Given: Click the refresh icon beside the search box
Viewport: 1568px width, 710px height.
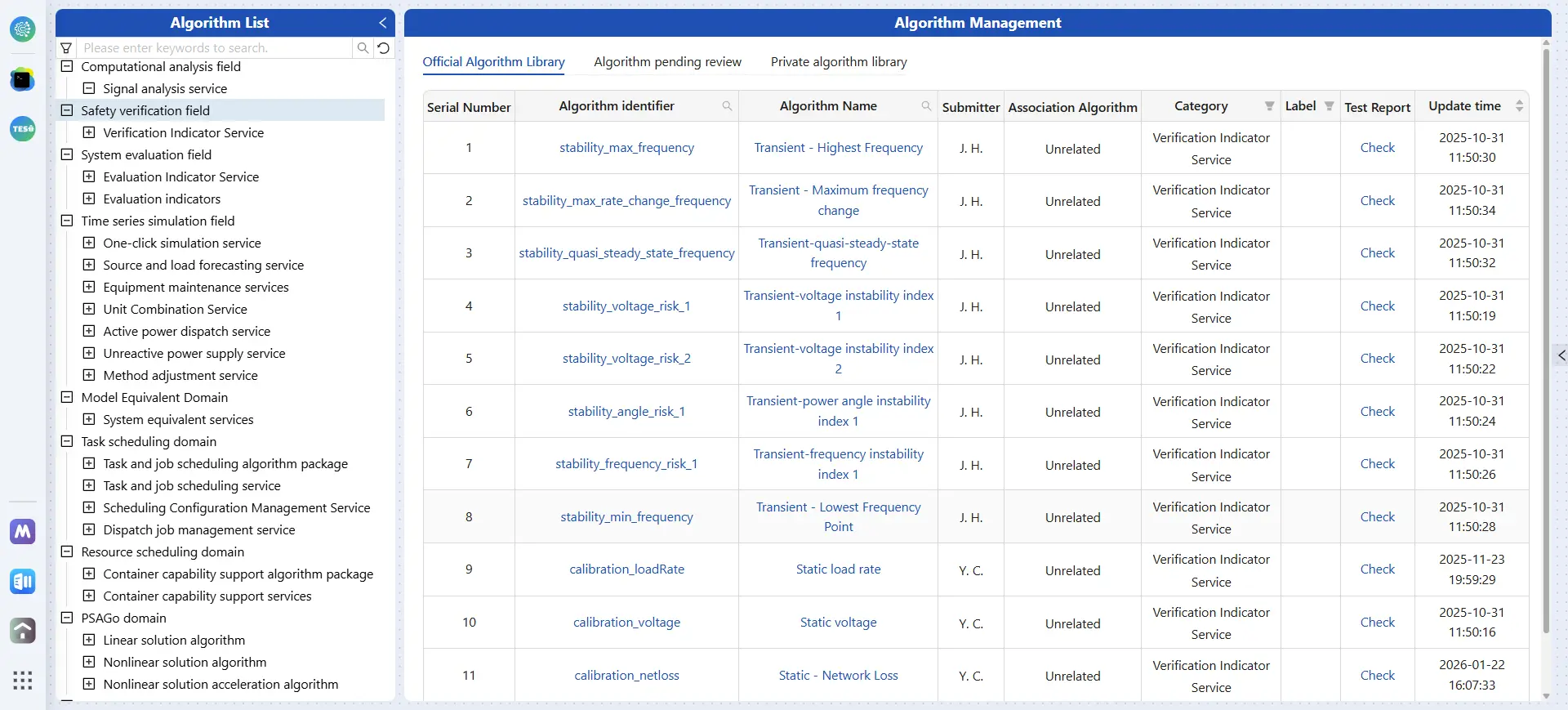Looking at the screenshot, I should [x=384, y=48].
